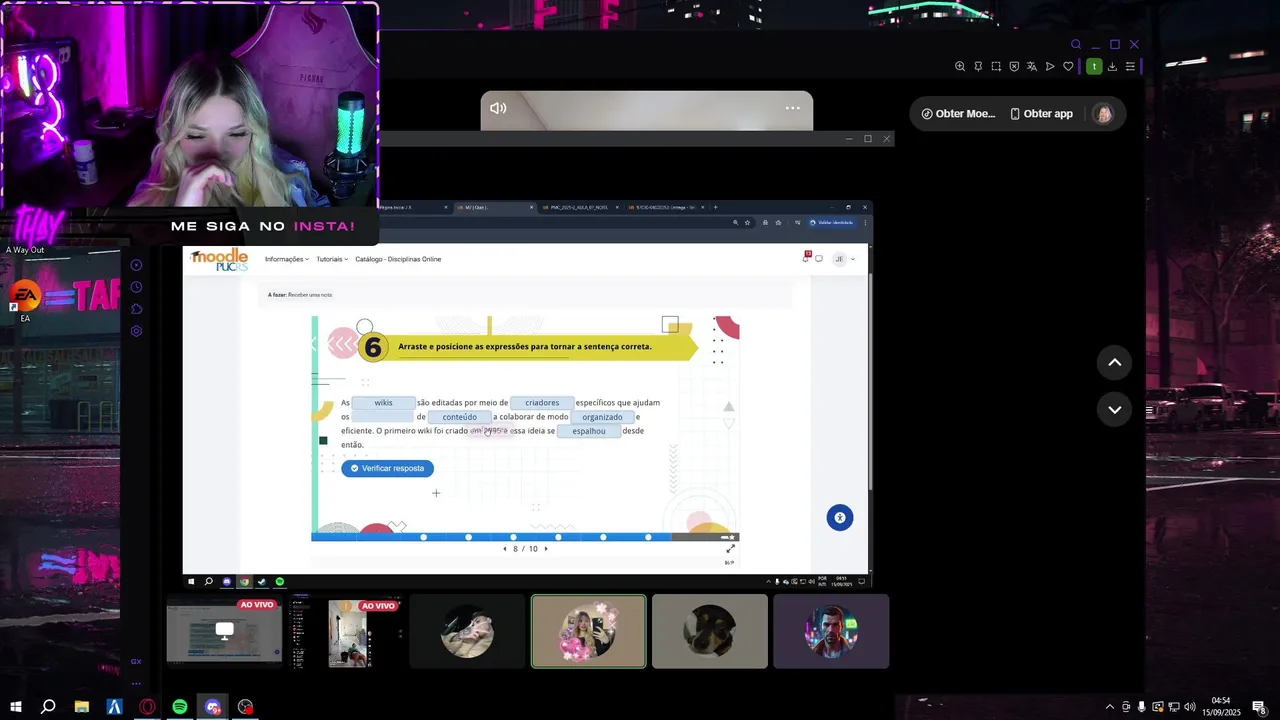Select the 'M7 | Quiz' browser tab

tap(495, 207)
